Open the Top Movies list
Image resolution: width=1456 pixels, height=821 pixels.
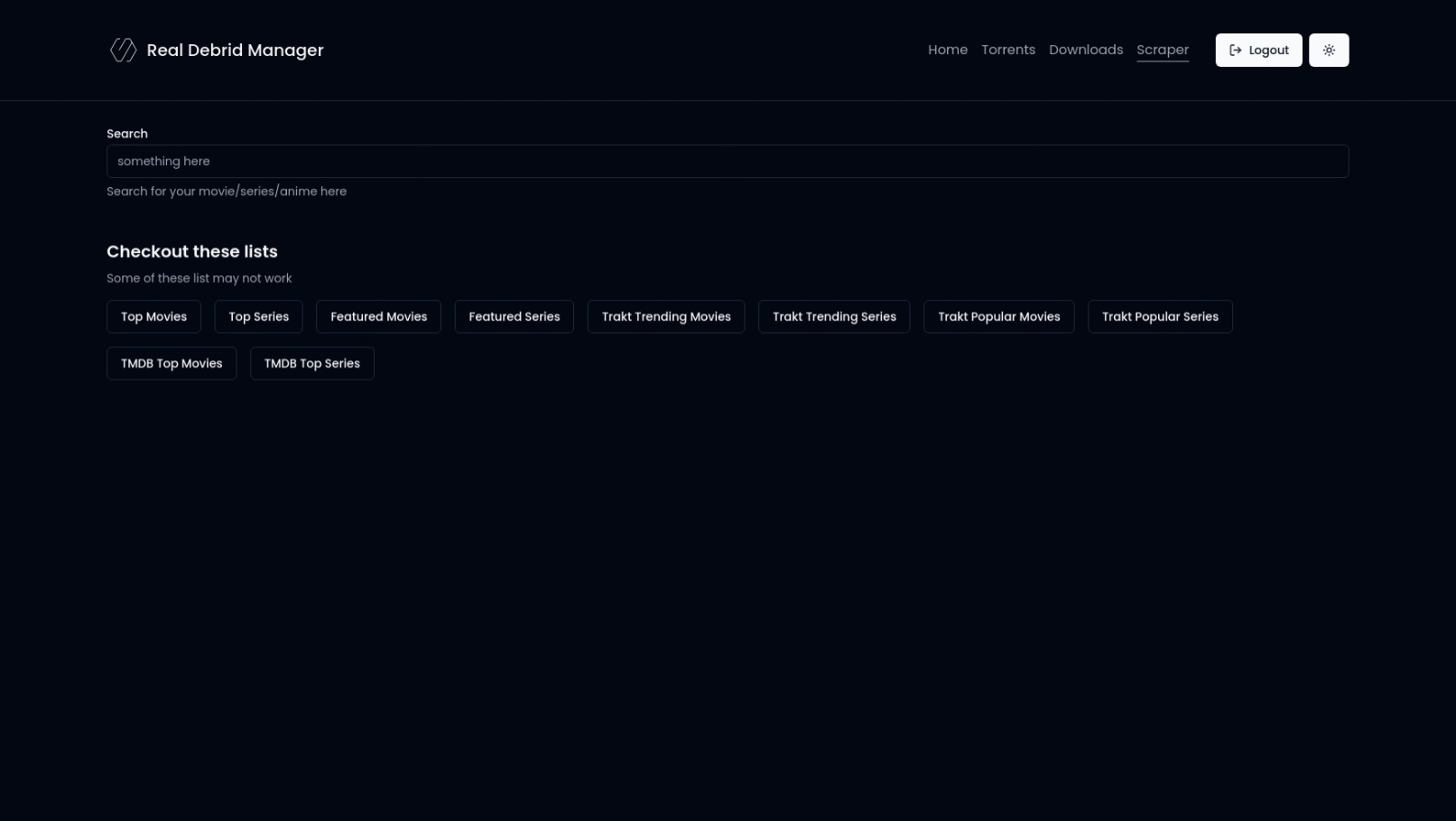[153, 316]
